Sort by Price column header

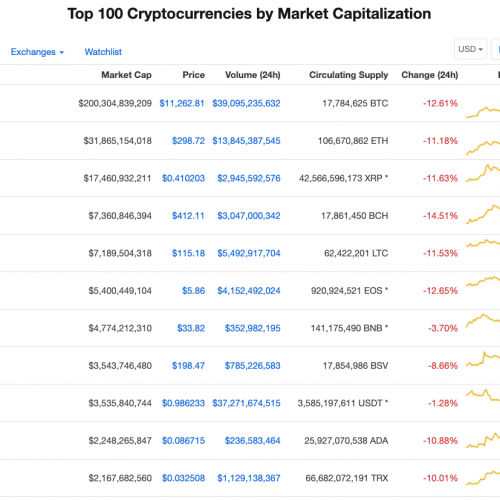coord(194,75)
